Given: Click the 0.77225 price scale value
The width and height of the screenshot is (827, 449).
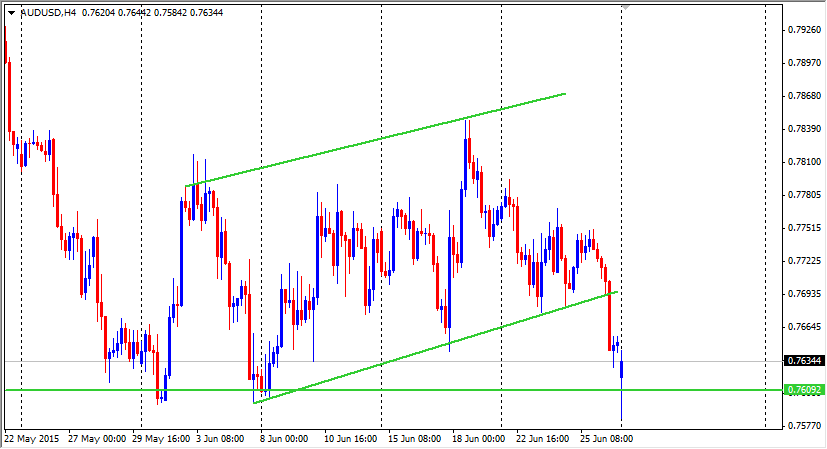Looking at the screenshot, I should 804,261.
